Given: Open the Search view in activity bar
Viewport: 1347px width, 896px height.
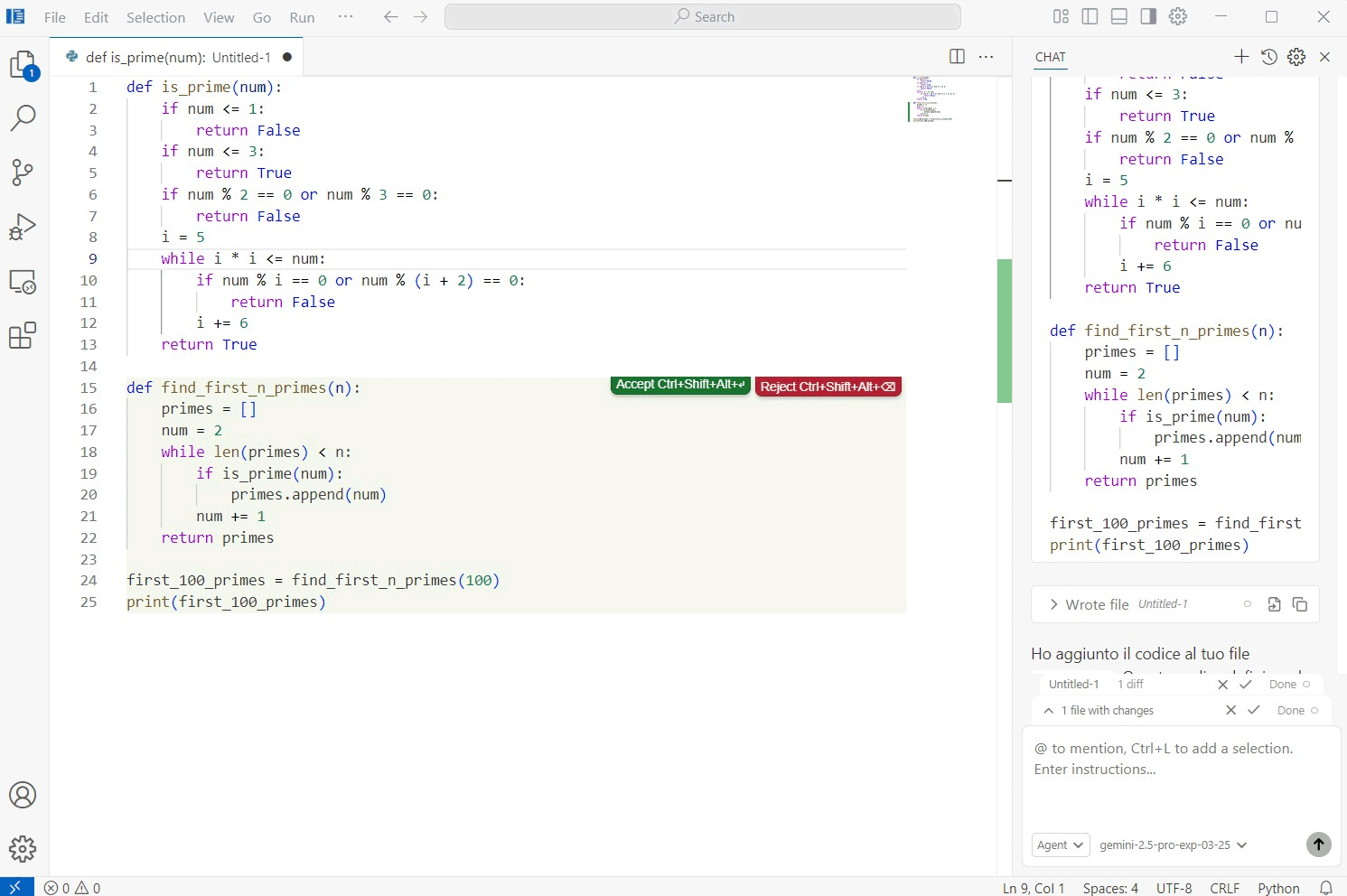Looking at the screenshot, I should click(23, 117).
